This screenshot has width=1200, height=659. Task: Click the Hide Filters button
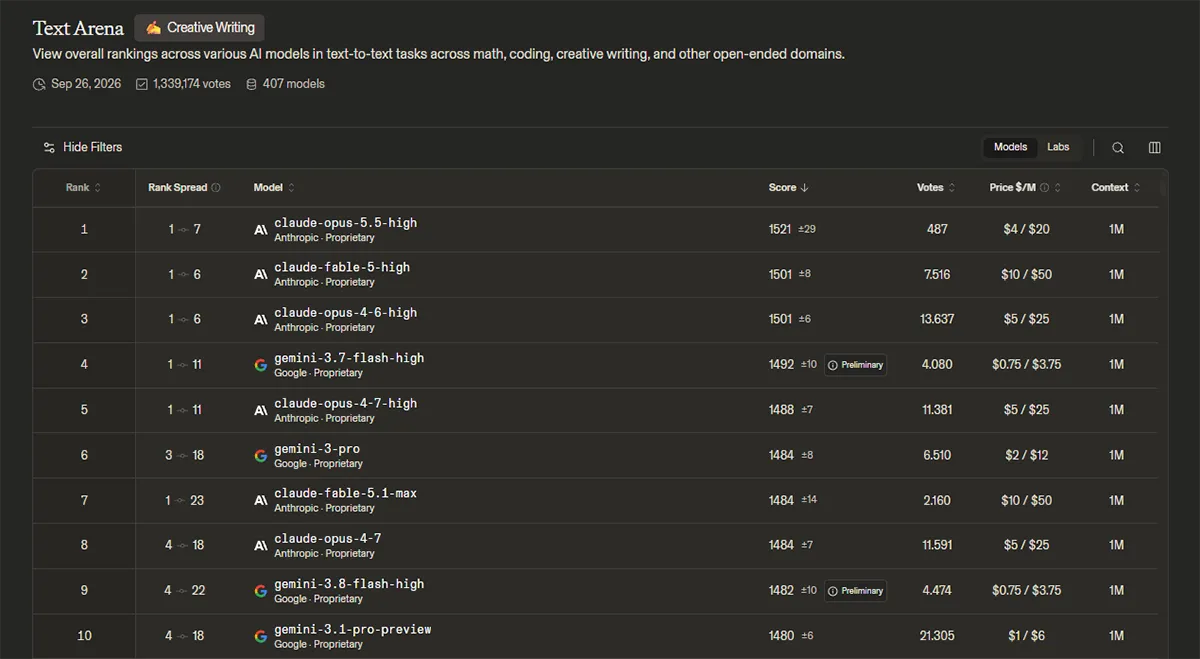pyautogui.click(x=82, y=147)
